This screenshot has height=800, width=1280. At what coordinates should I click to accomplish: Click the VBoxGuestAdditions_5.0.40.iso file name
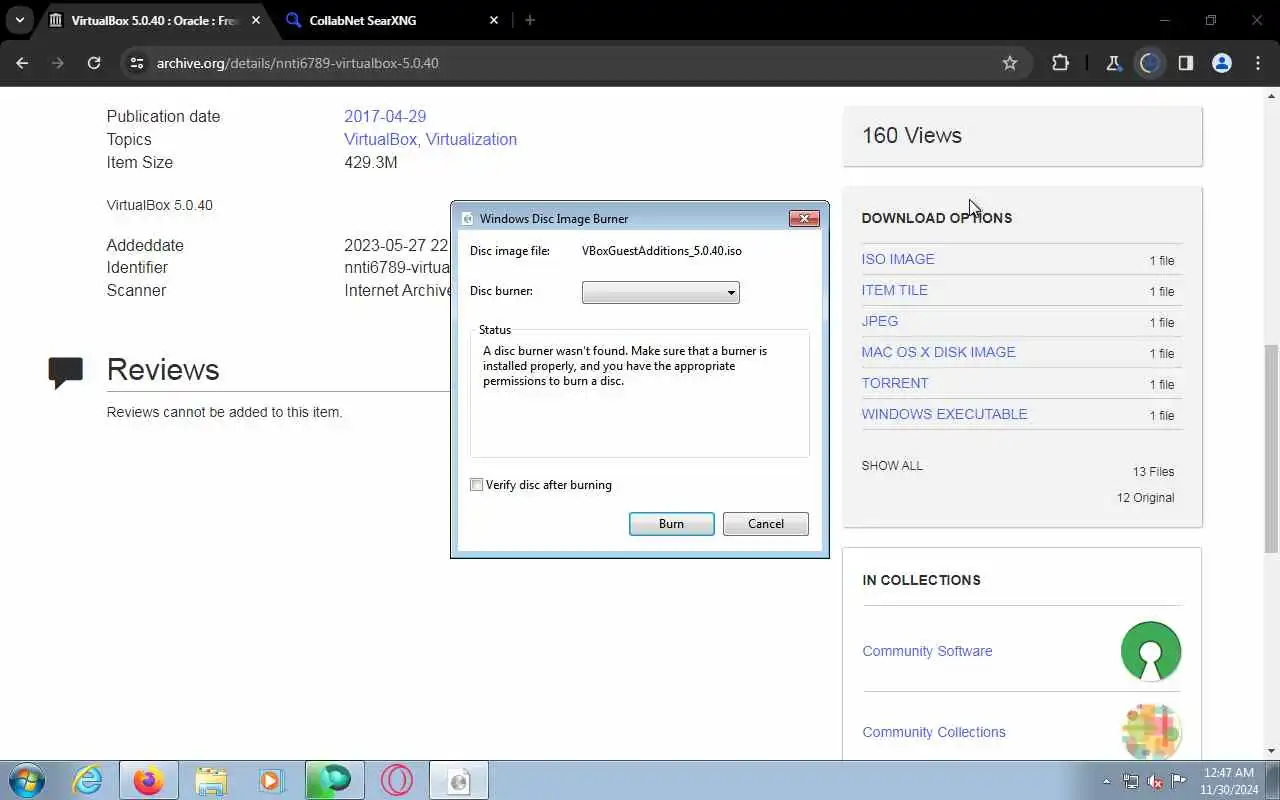point(662,251)
